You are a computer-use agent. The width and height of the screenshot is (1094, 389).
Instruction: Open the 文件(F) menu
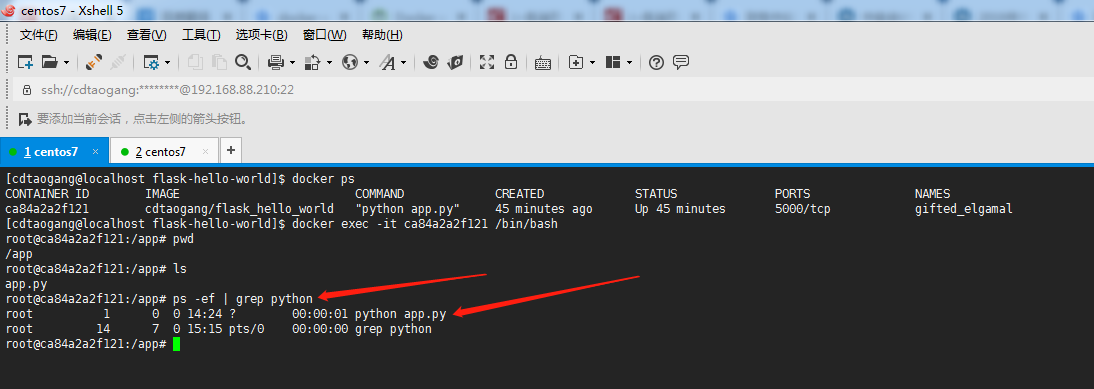point(38,35)
